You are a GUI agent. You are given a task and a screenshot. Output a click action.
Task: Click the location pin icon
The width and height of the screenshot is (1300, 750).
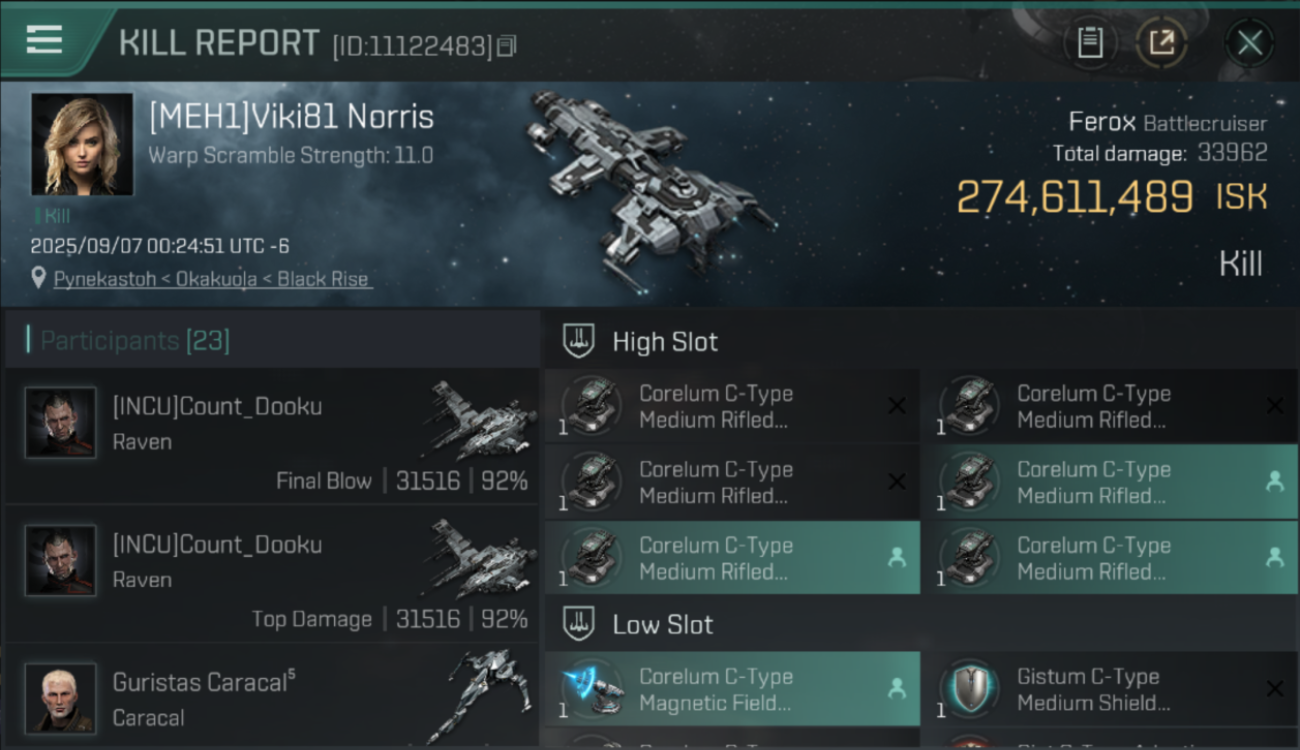[x=38, y=279]
